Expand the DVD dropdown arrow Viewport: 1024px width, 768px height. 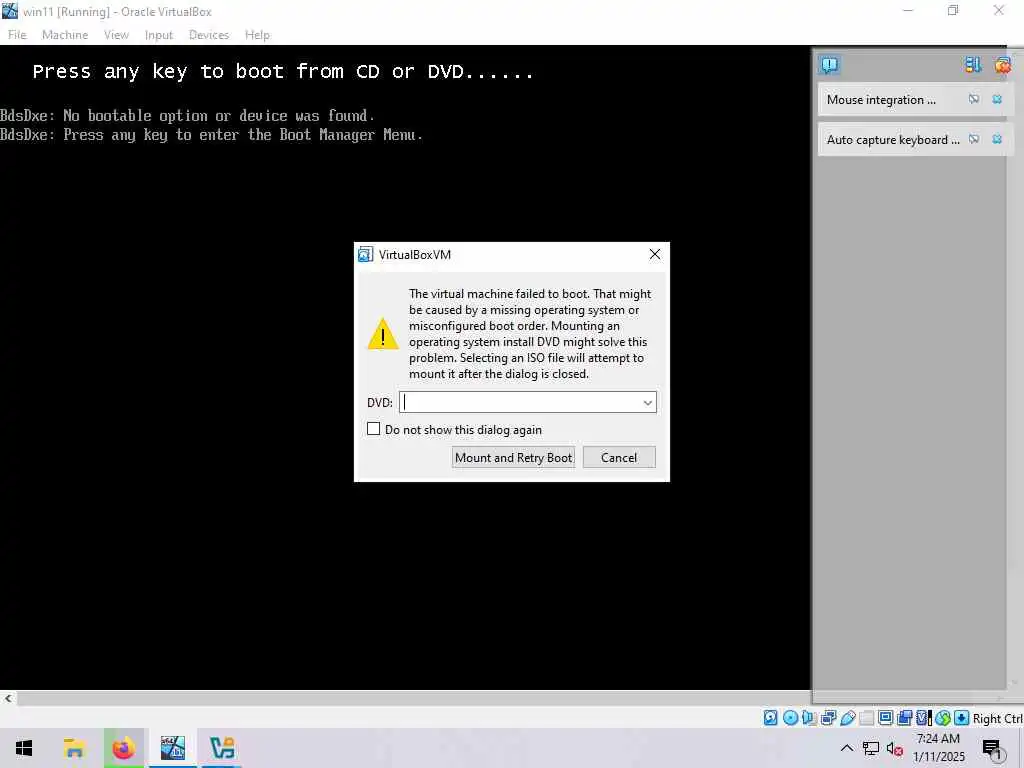(647, 402)
